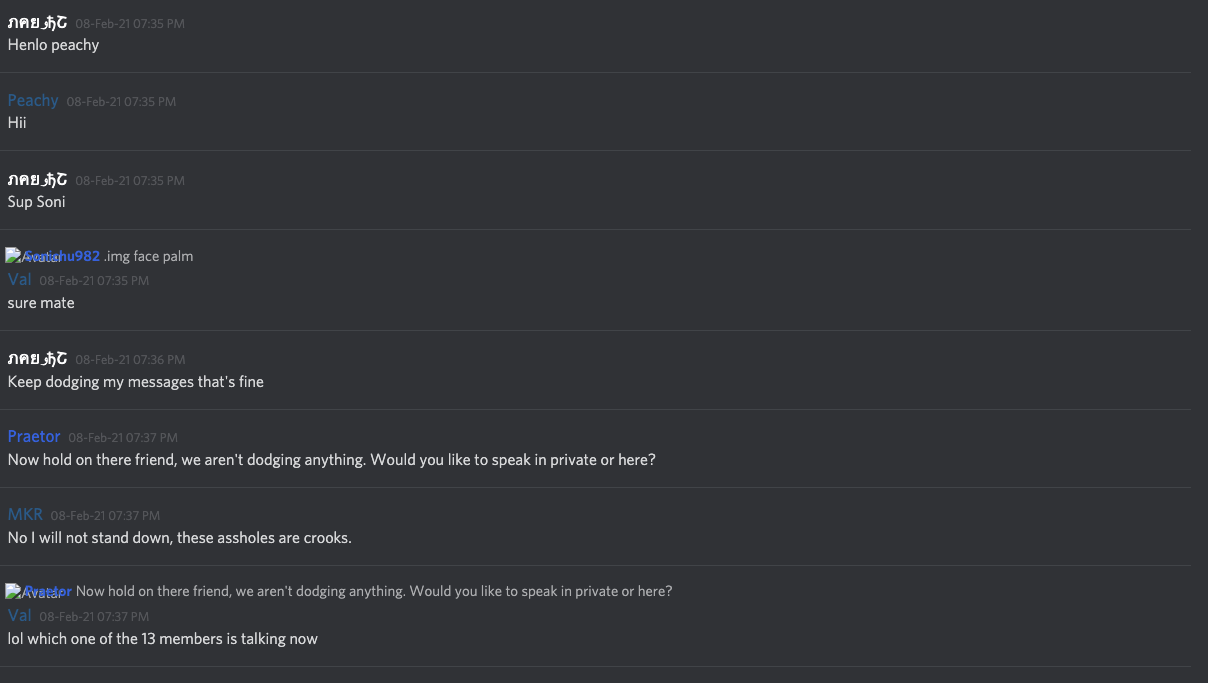Click broken avatar image beside '.img face palm' reply
1208x683 pixels.
13,256
